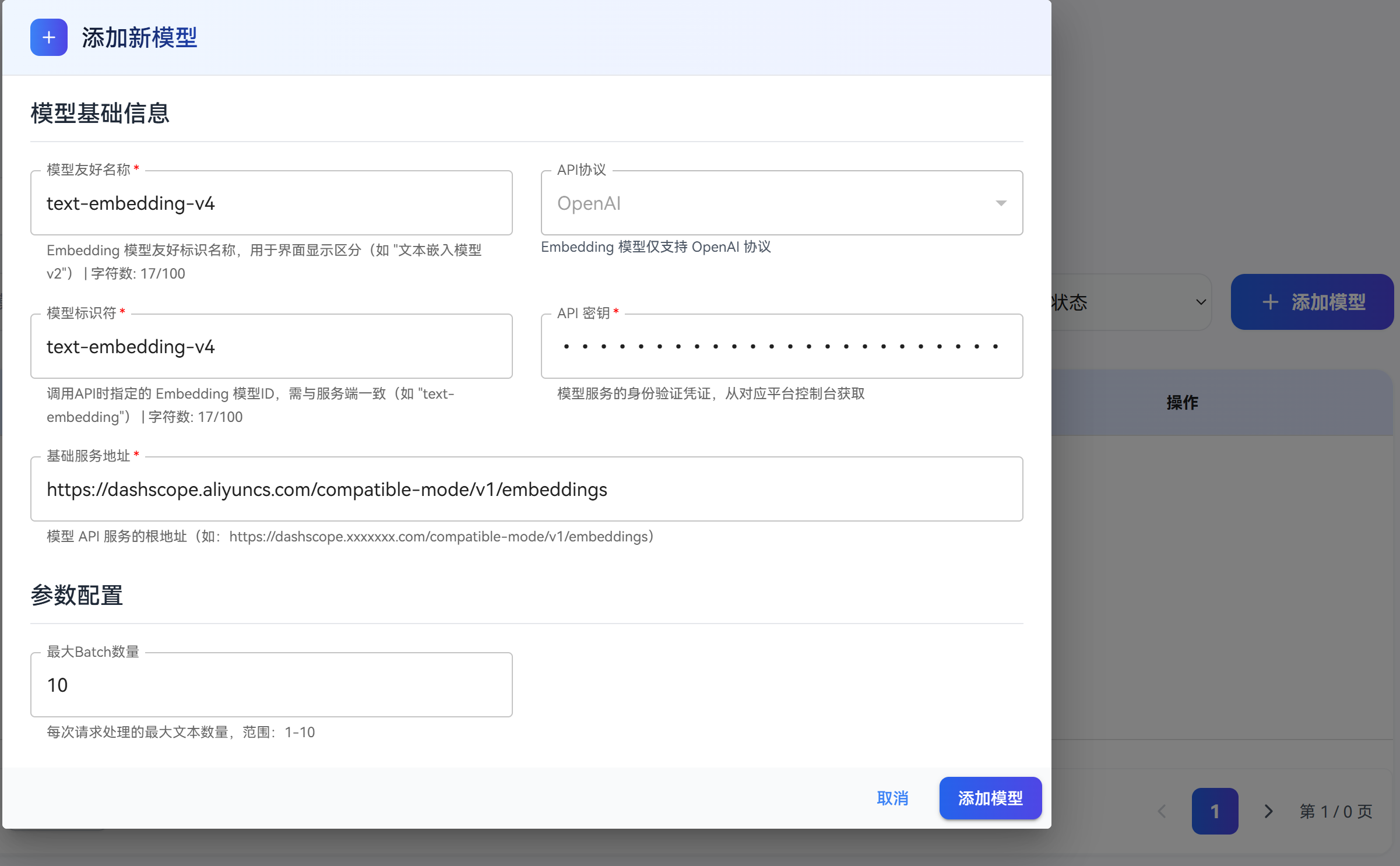This screenshot has height=866, width=1400.
Task: Click the previous page arrow in pagination
Action: (x=1162, y=811)
